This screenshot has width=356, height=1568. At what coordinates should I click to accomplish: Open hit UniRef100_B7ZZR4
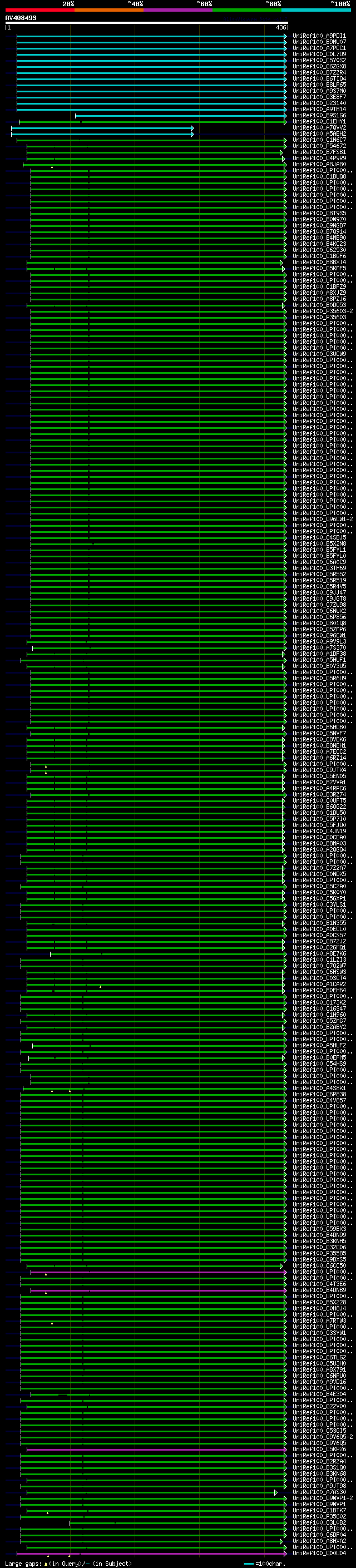[x=319, y=72]
